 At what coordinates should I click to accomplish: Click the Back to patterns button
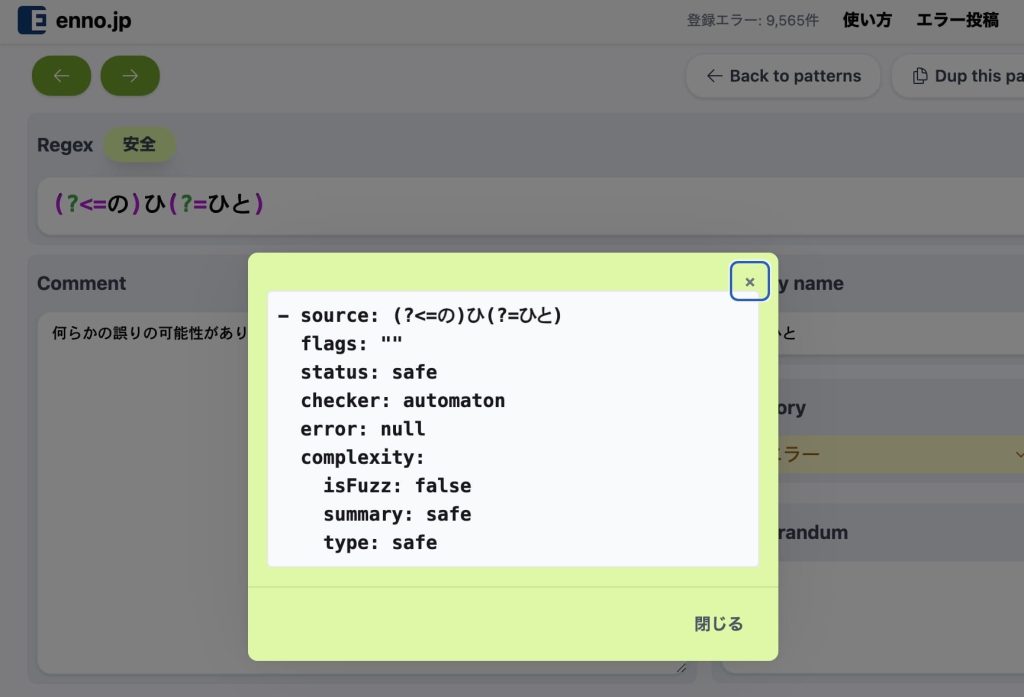pos(783,76)
